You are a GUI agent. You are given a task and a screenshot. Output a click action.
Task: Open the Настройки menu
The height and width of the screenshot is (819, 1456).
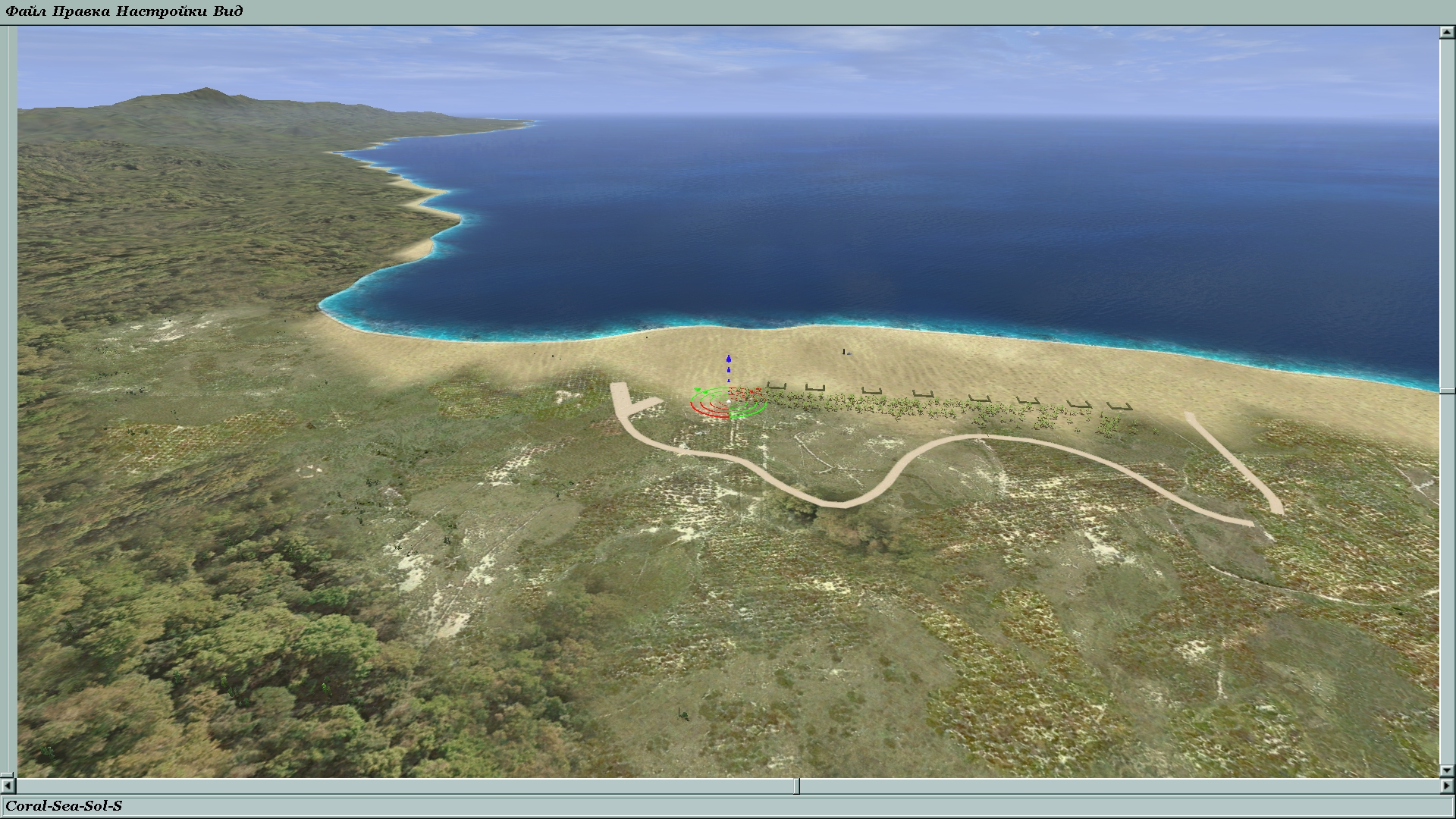161,11
